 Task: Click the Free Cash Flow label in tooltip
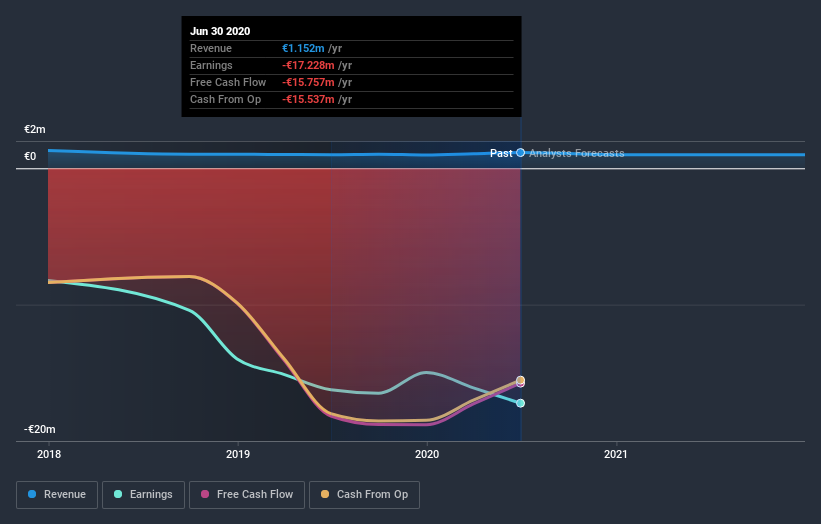(x=228, y=82)
